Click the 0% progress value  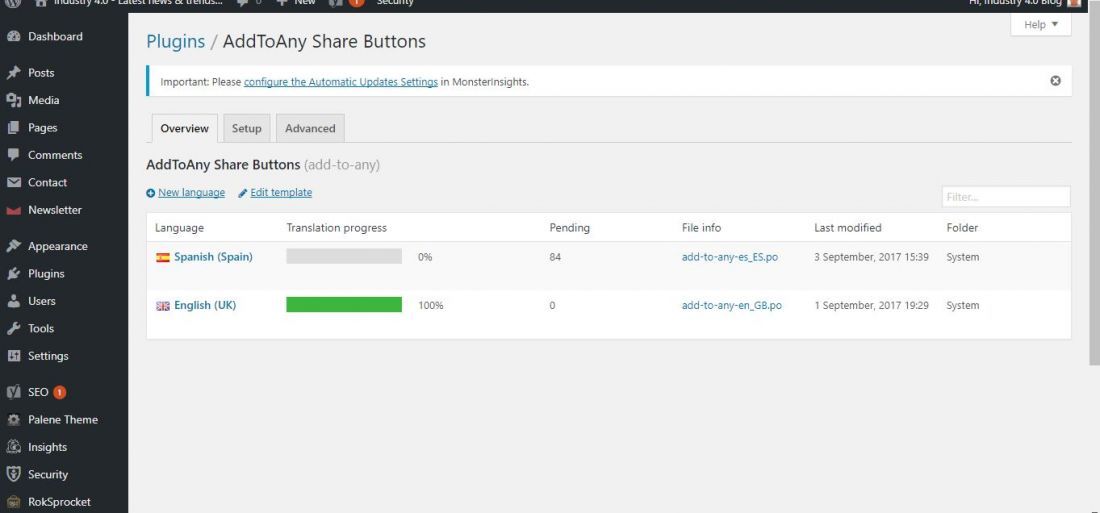425,257
